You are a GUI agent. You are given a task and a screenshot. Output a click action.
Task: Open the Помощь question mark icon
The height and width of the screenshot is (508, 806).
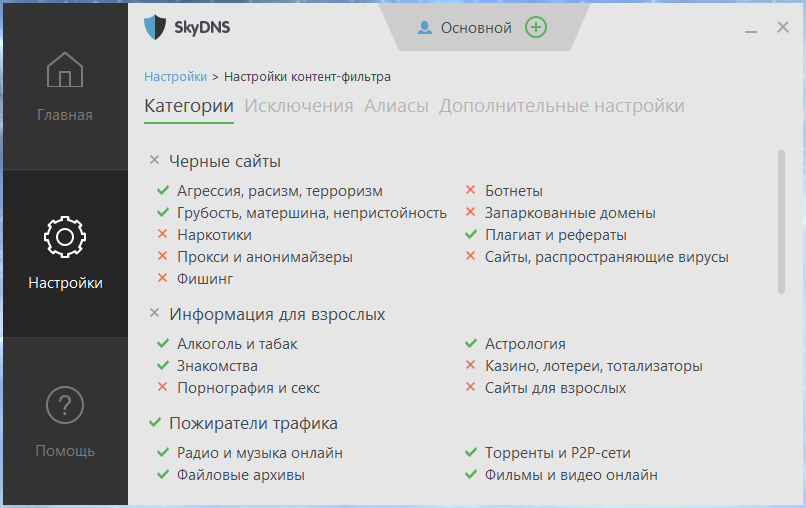click(x=65, y=405)
